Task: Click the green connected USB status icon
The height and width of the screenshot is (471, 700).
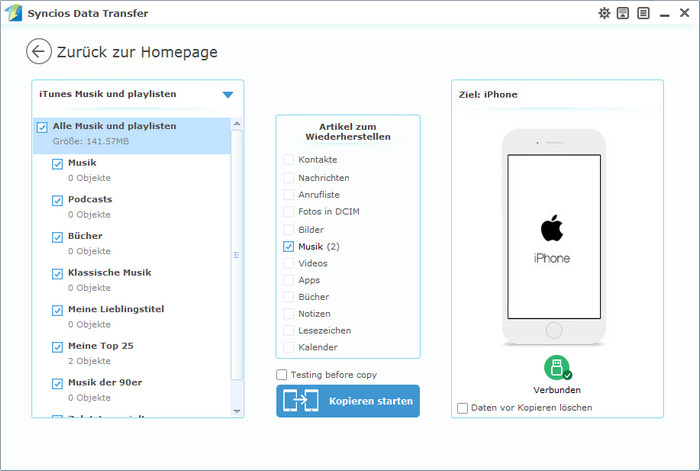Action: (557, 367)
